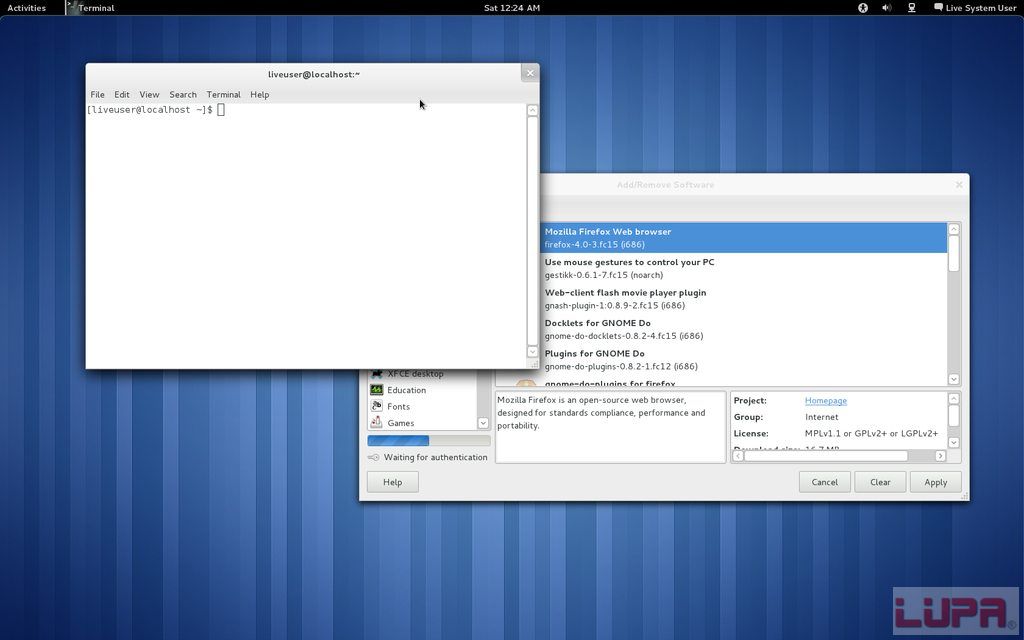The height and width of the screenshot is (640, 1024).
Task: Select the 'Use mouse gestures to control your PC' package
Action: pos(744,268)
